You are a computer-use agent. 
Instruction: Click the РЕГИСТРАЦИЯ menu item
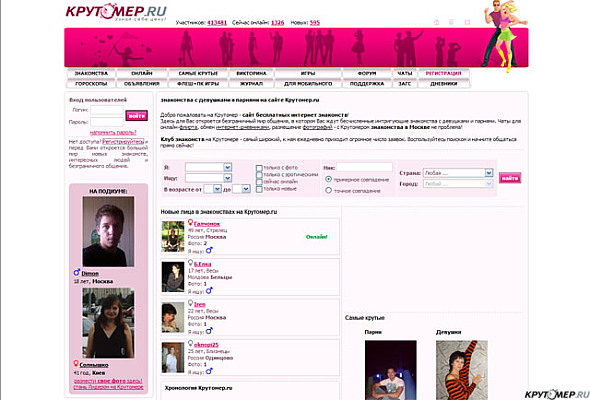pos(444,73)
